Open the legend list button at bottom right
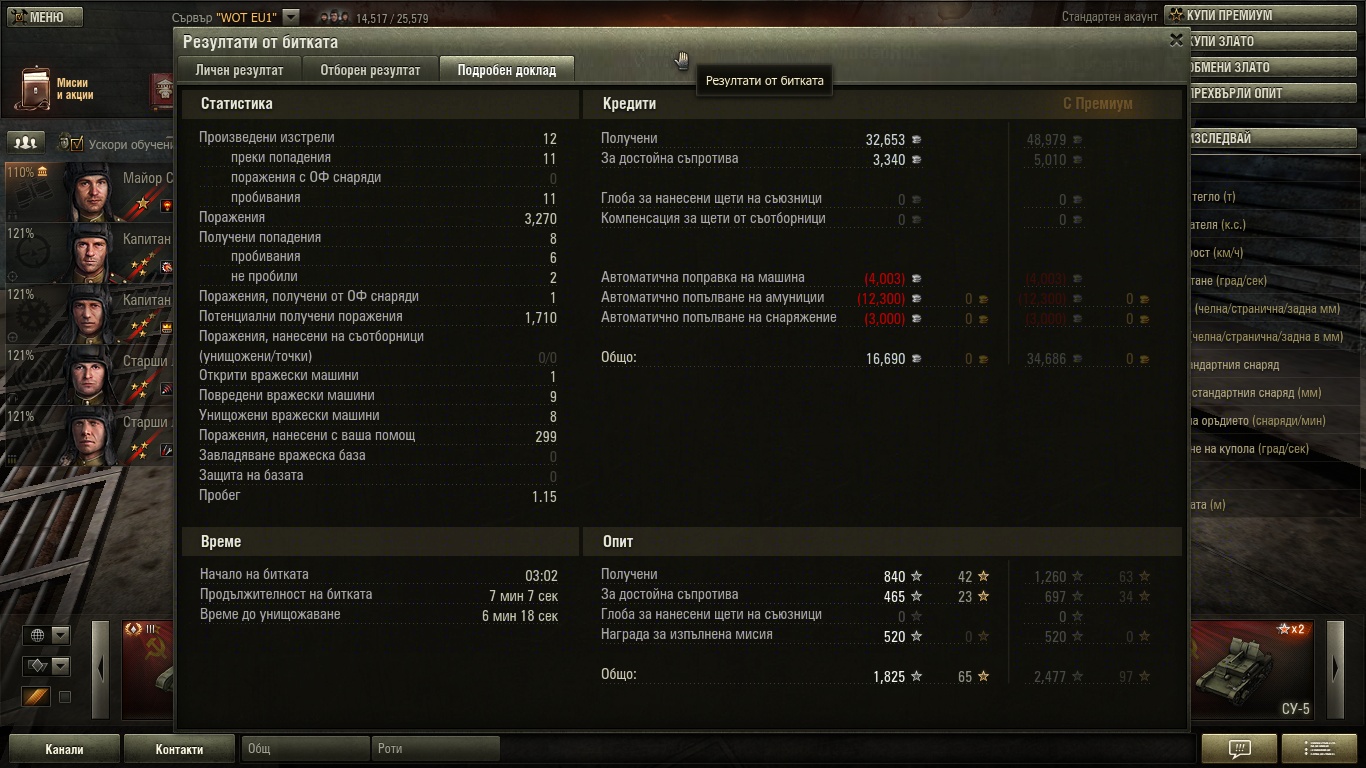The height and width of the screenshot is (768, 1366). click(x=1319, y=748)
